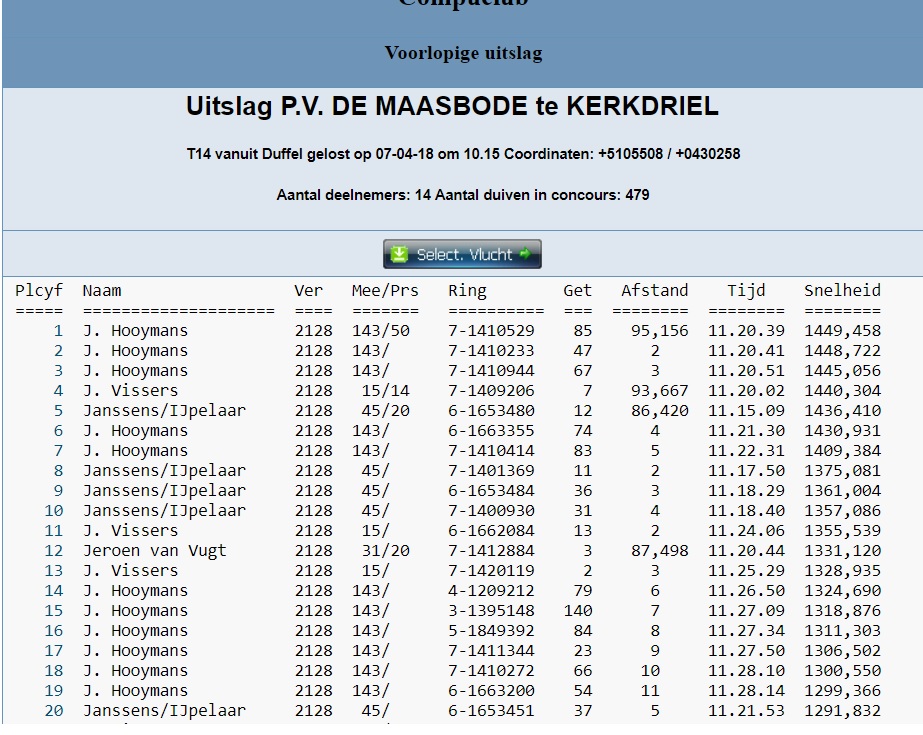Click the Snelheid column header

842,291
